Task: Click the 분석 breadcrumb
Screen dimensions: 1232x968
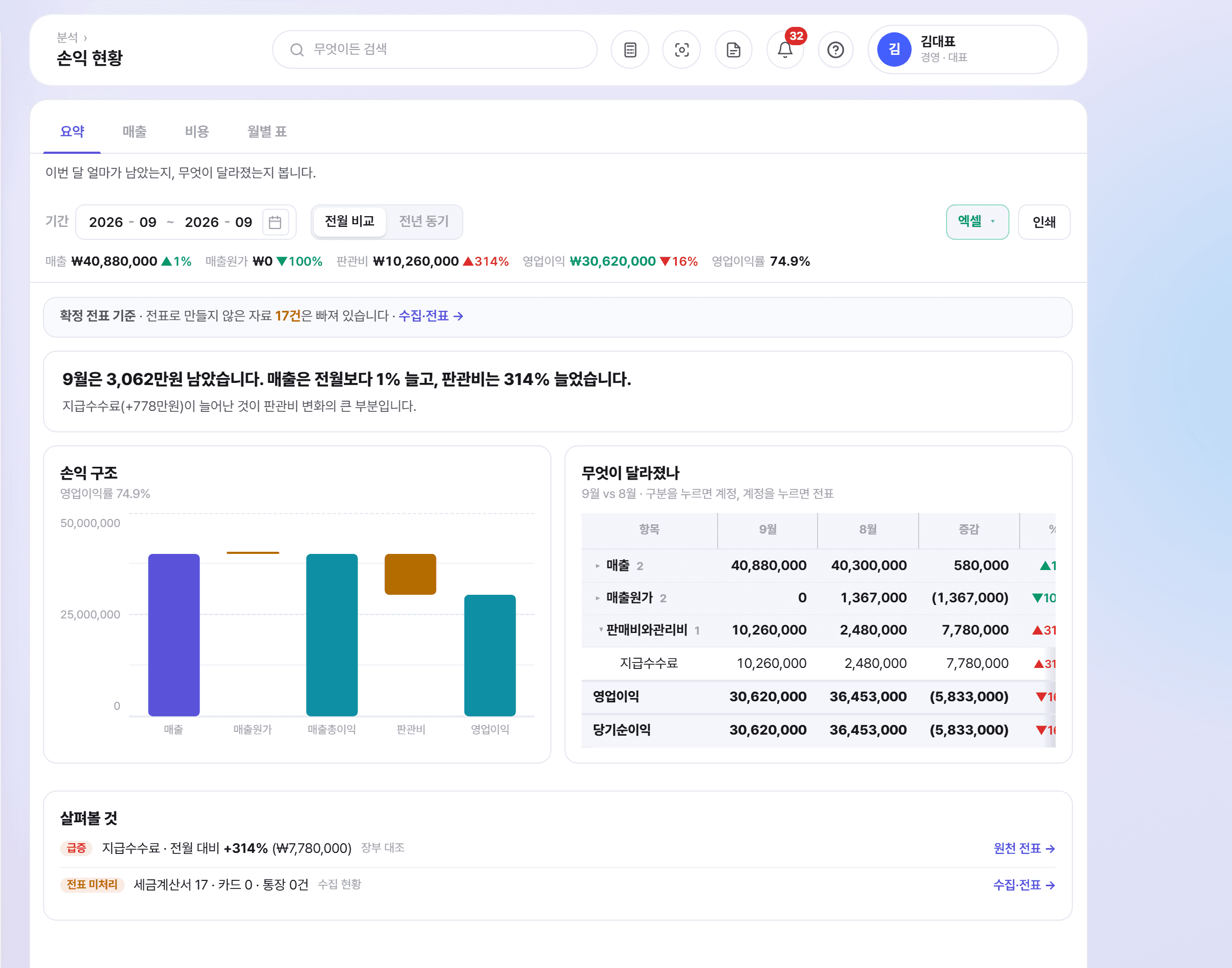Action: coord(67,38)
